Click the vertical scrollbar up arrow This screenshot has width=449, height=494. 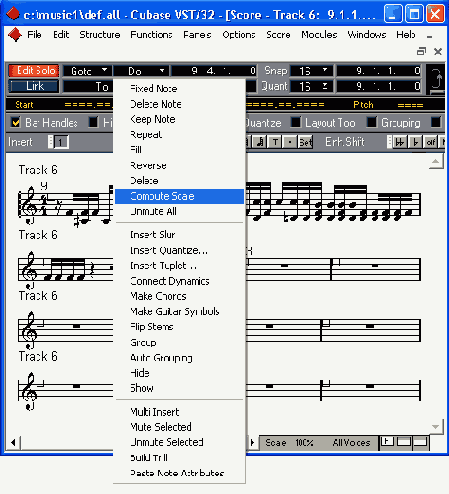[x=435, y=162]
